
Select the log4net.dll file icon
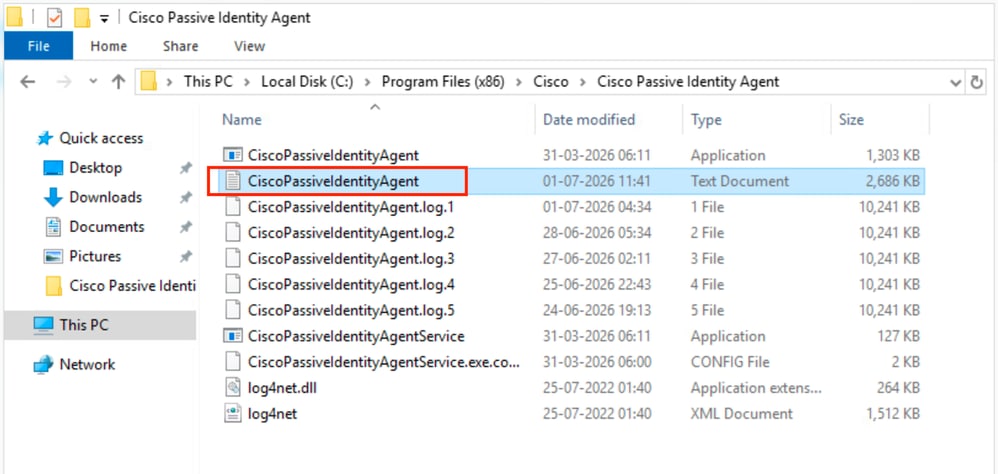234,387
